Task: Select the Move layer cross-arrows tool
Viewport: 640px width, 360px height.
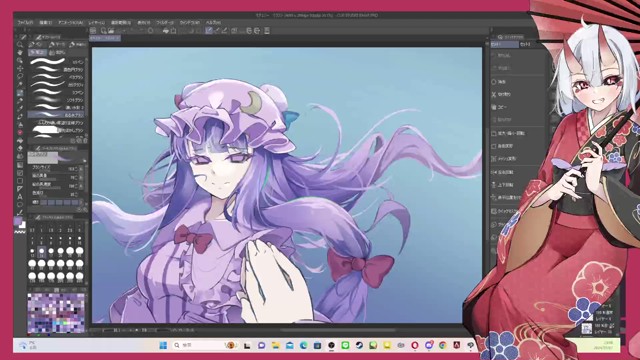Action: [x=20, y=68]
